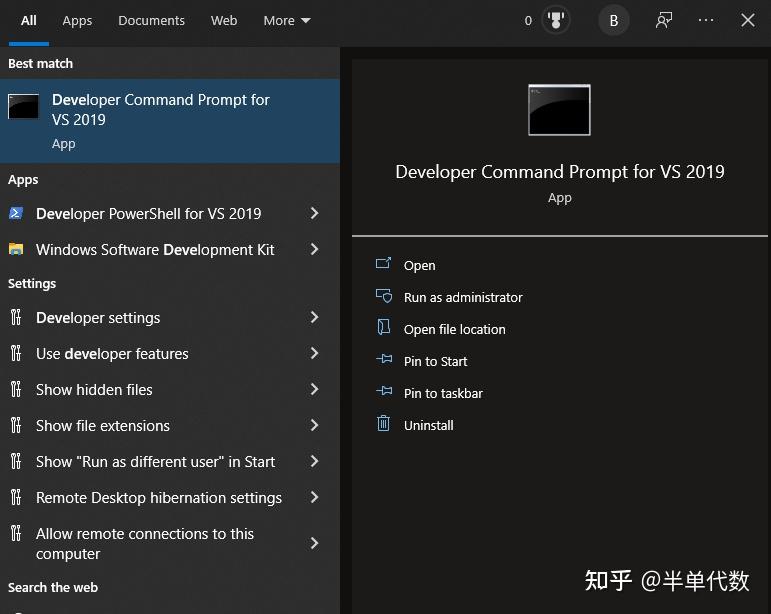
Task: Open the Developer settings result
Action: click(x=170, y=318)
